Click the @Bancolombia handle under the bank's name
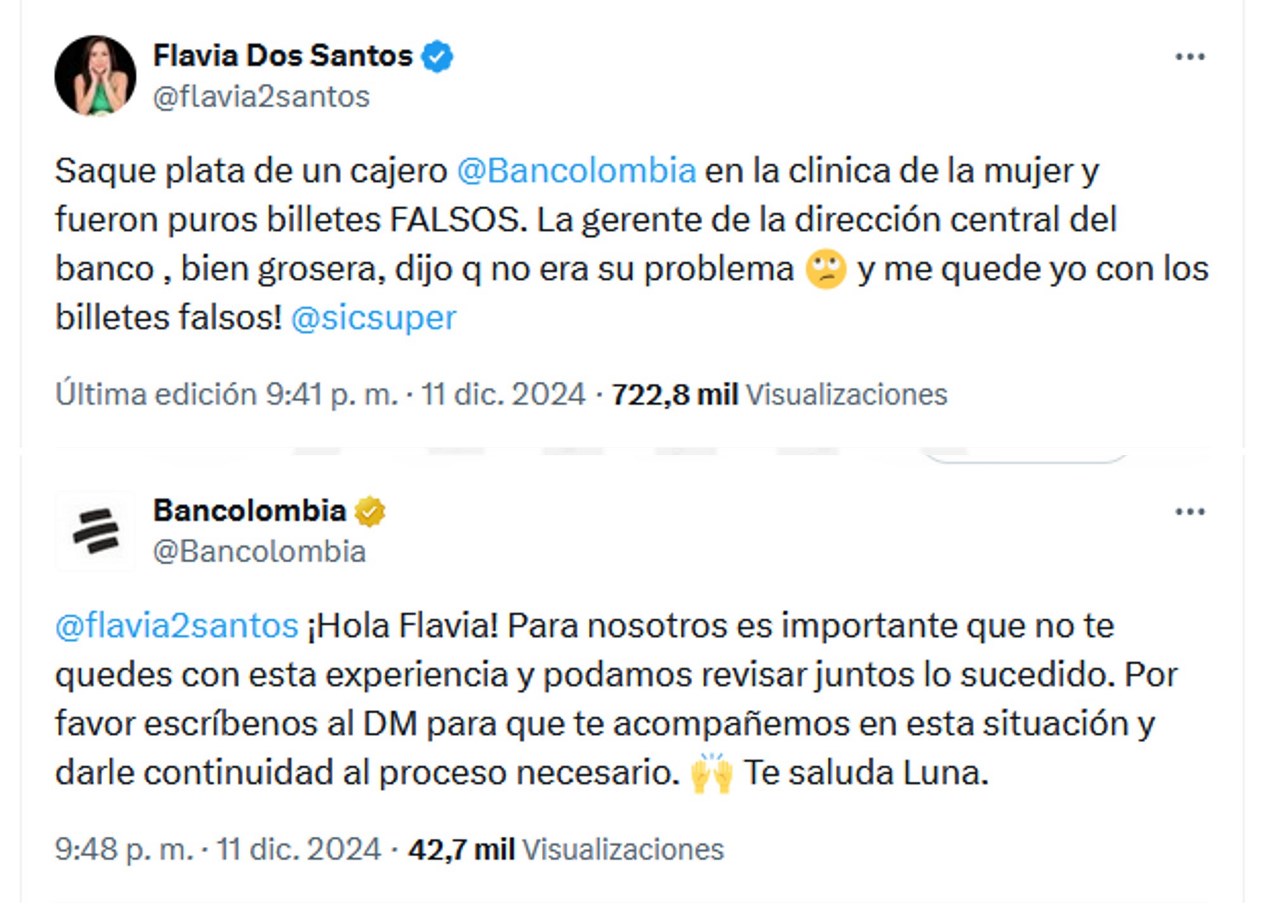Viewport: 1280px width, 910px height. coord(259,552)
